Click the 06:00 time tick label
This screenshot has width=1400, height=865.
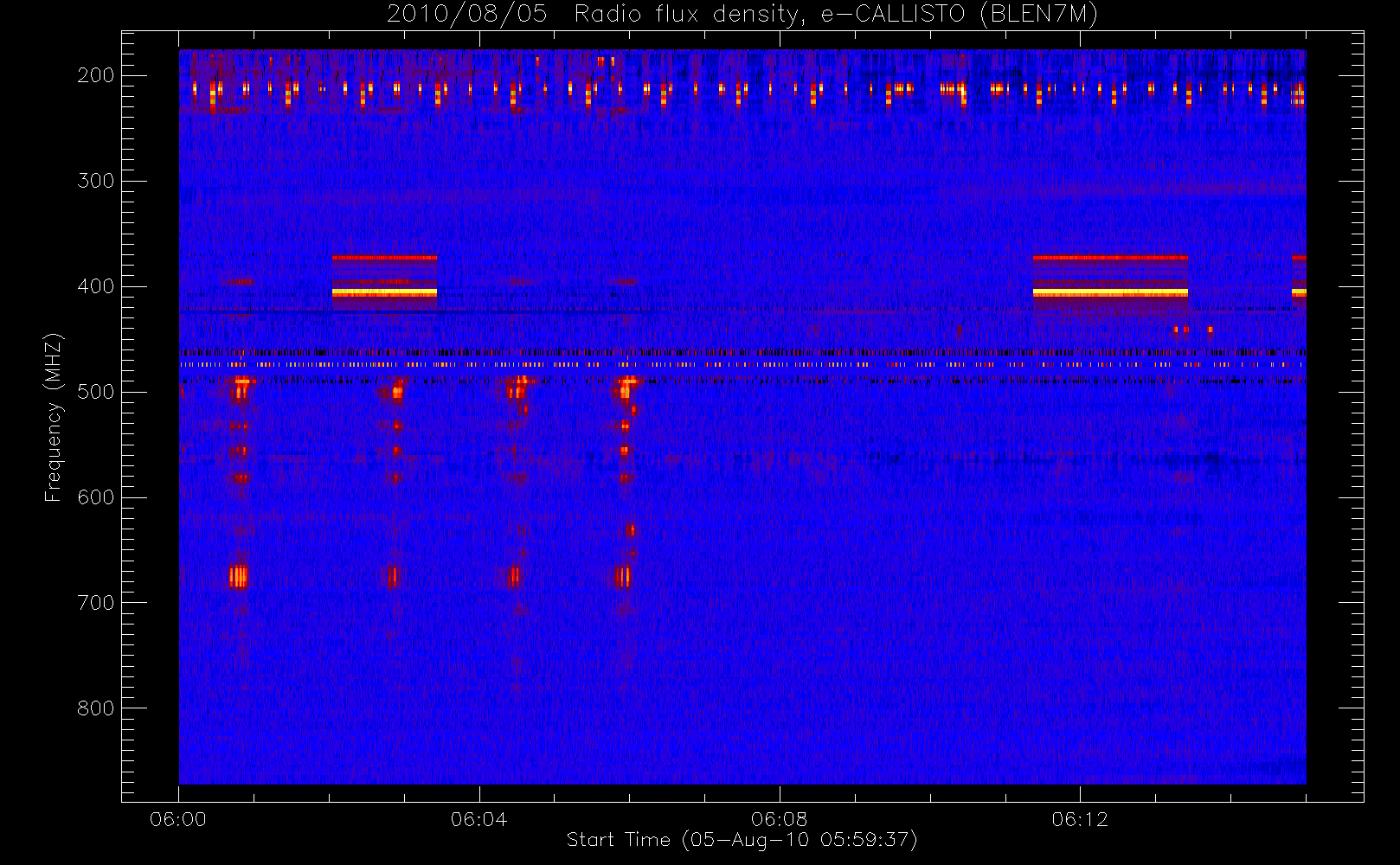tap(178, 819)
